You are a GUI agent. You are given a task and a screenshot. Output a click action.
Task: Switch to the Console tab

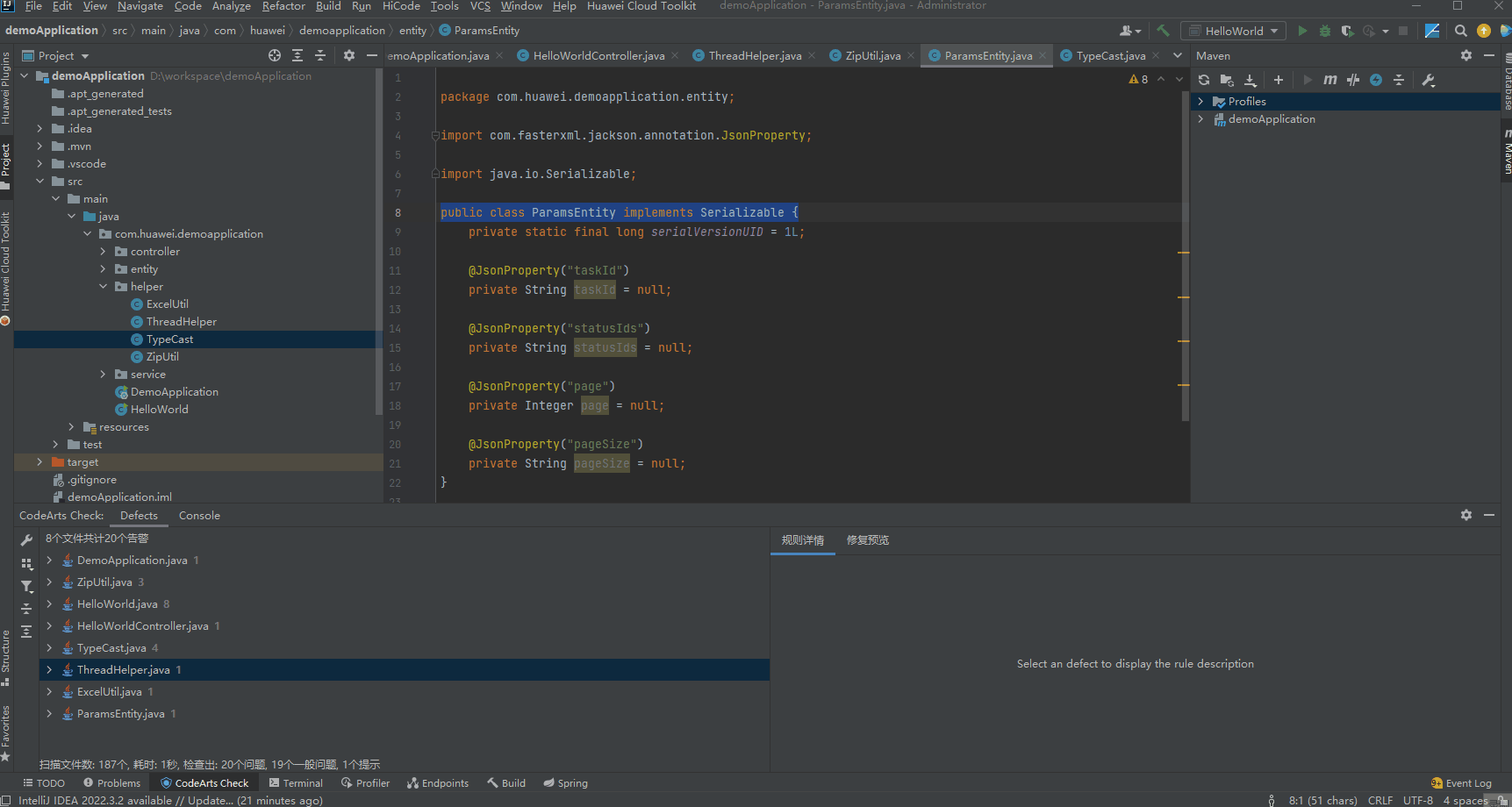pyautogui.click(x=199, y=516)
